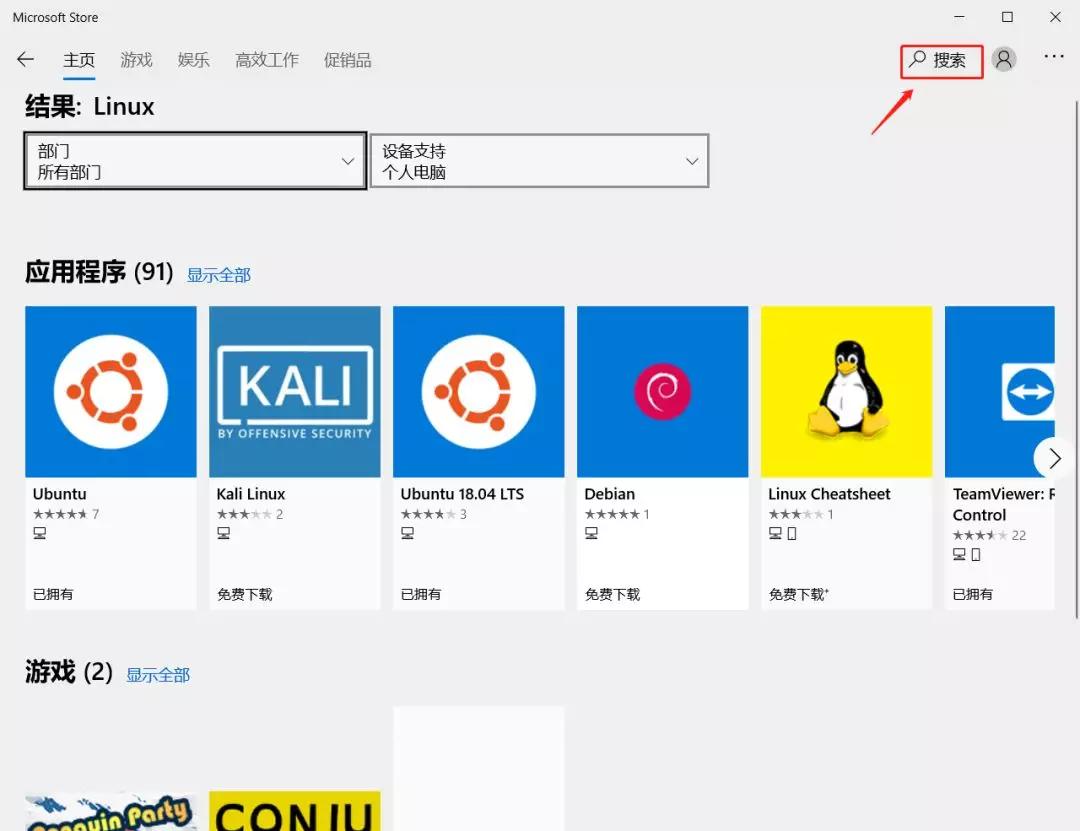Open the Ubuntu app tile
Screen dimensions: 1080x831
tap(110, 390)
